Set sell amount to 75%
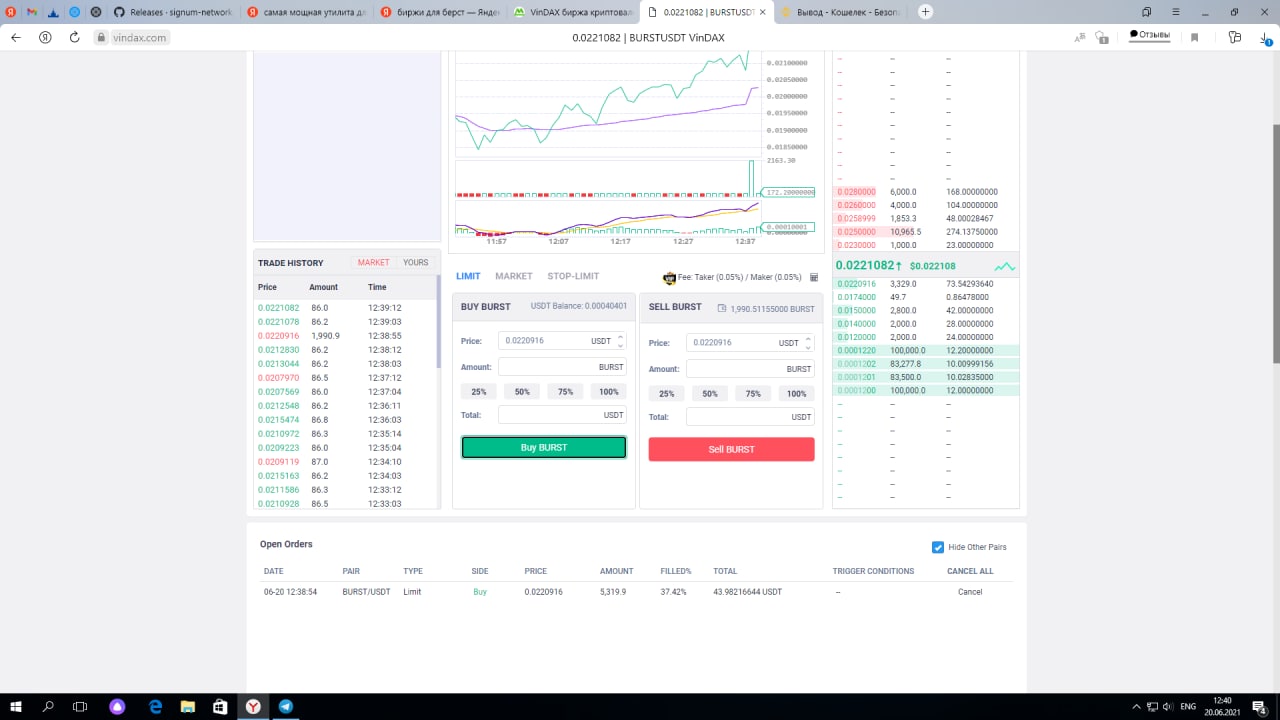 pyautogui.click(x=753, y=393)
